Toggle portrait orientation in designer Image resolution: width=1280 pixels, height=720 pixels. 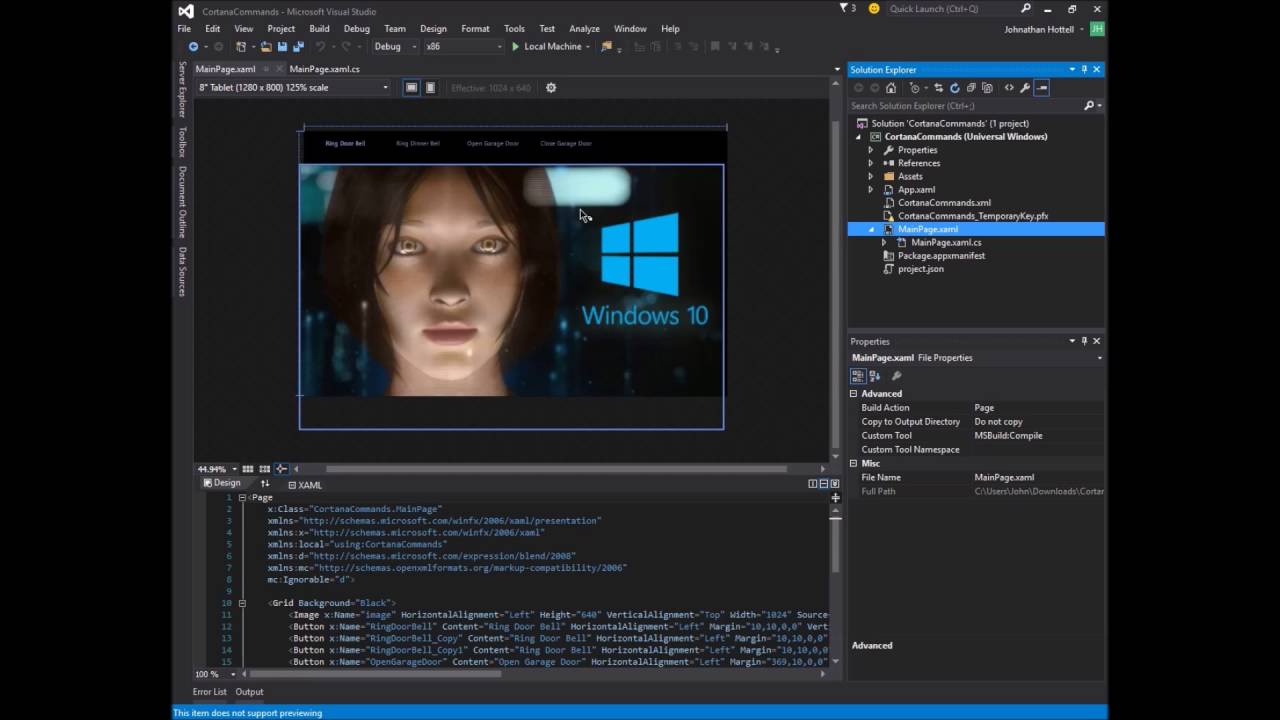[x=431, y=87]
